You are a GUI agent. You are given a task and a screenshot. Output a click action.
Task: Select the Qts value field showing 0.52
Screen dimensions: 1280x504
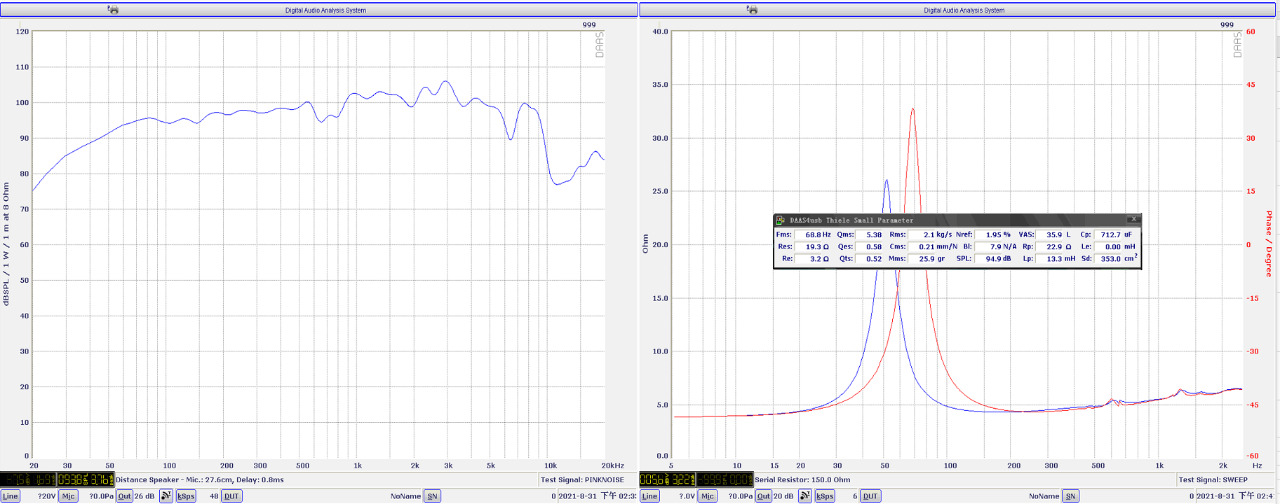[867, 258]
